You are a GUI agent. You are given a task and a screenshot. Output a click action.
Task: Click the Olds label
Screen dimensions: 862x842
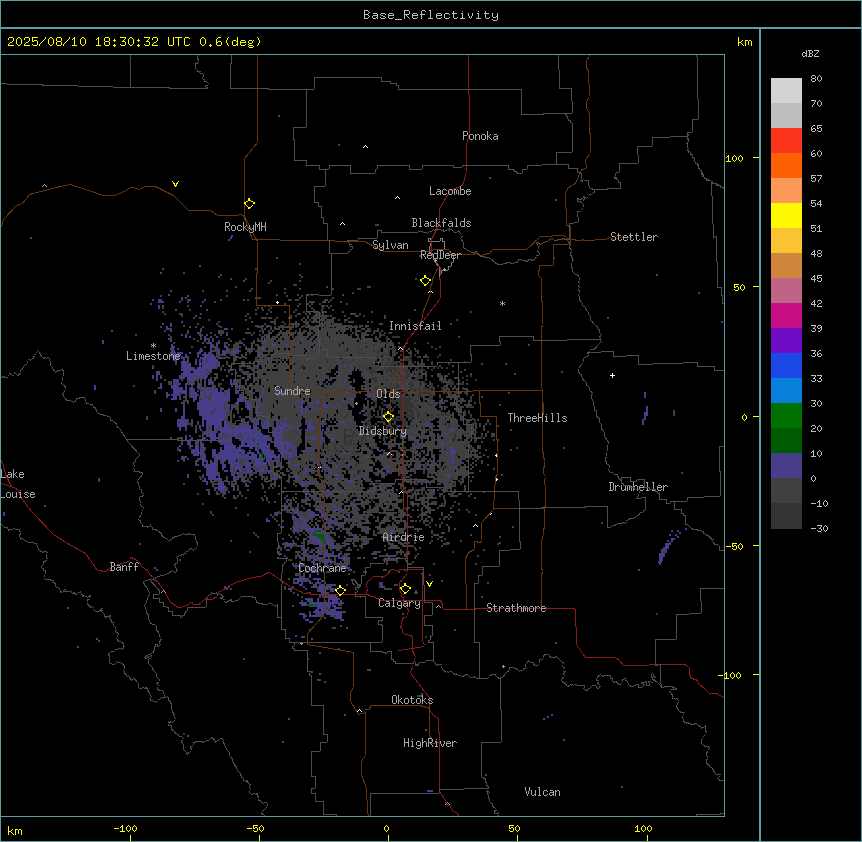point(388,394)
